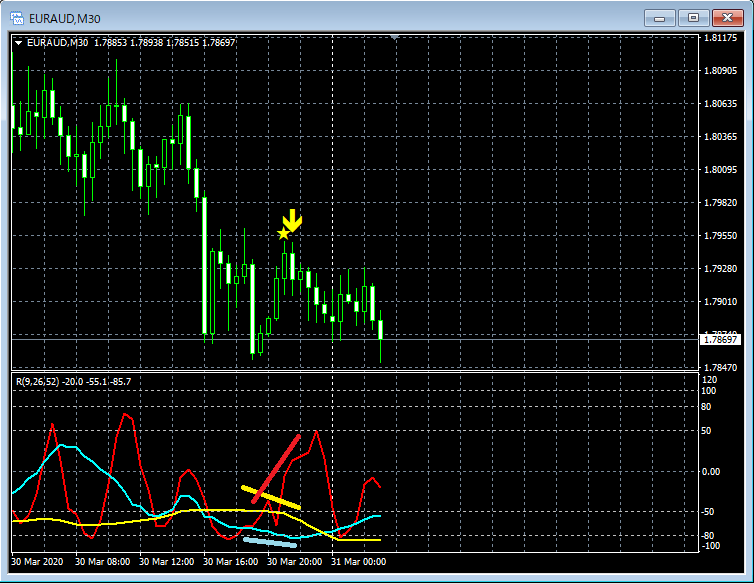Click the 30 Mar 16:00 time label
The height and width of the screenshot is (584, 754).
point(230,561)
